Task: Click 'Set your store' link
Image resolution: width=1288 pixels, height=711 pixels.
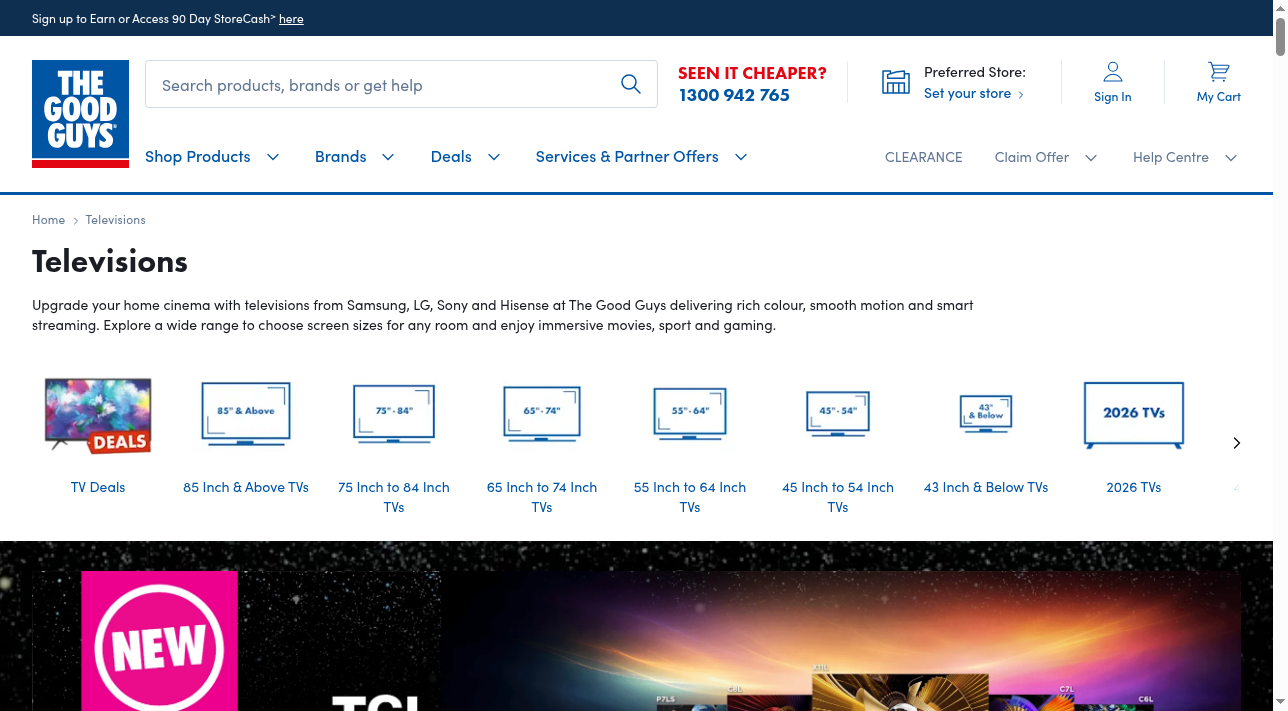Action: [974, 93]
